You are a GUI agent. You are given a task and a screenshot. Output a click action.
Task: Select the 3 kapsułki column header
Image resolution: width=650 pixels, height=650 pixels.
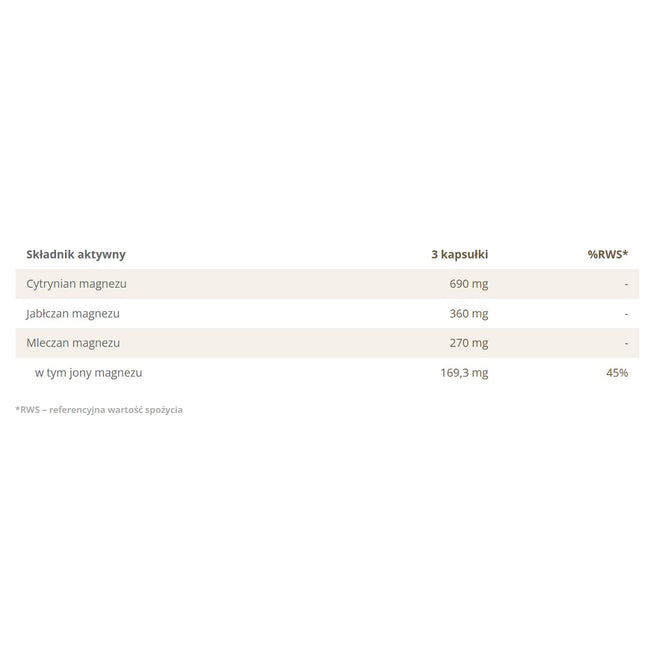click(x=459, y=255)
